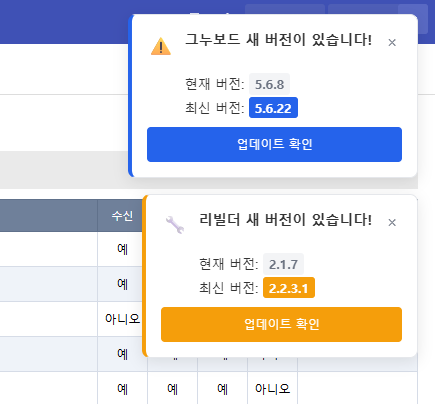Select the blue 5.6.22 latest version badge
435x404 pixels.
273,108
